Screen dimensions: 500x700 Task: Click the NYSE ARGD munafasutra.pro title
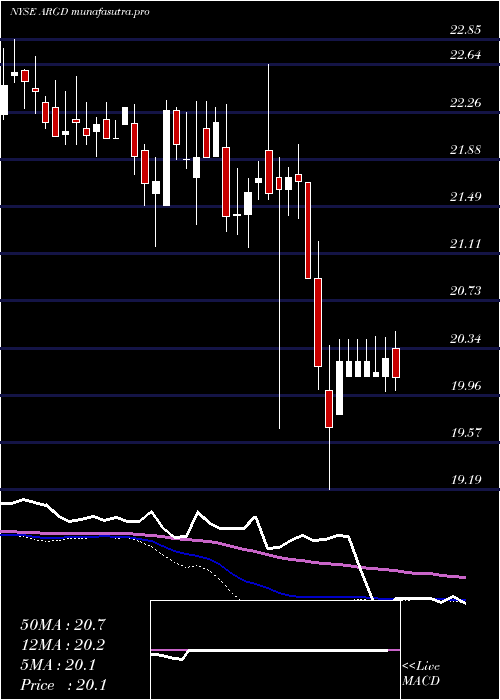79,12
